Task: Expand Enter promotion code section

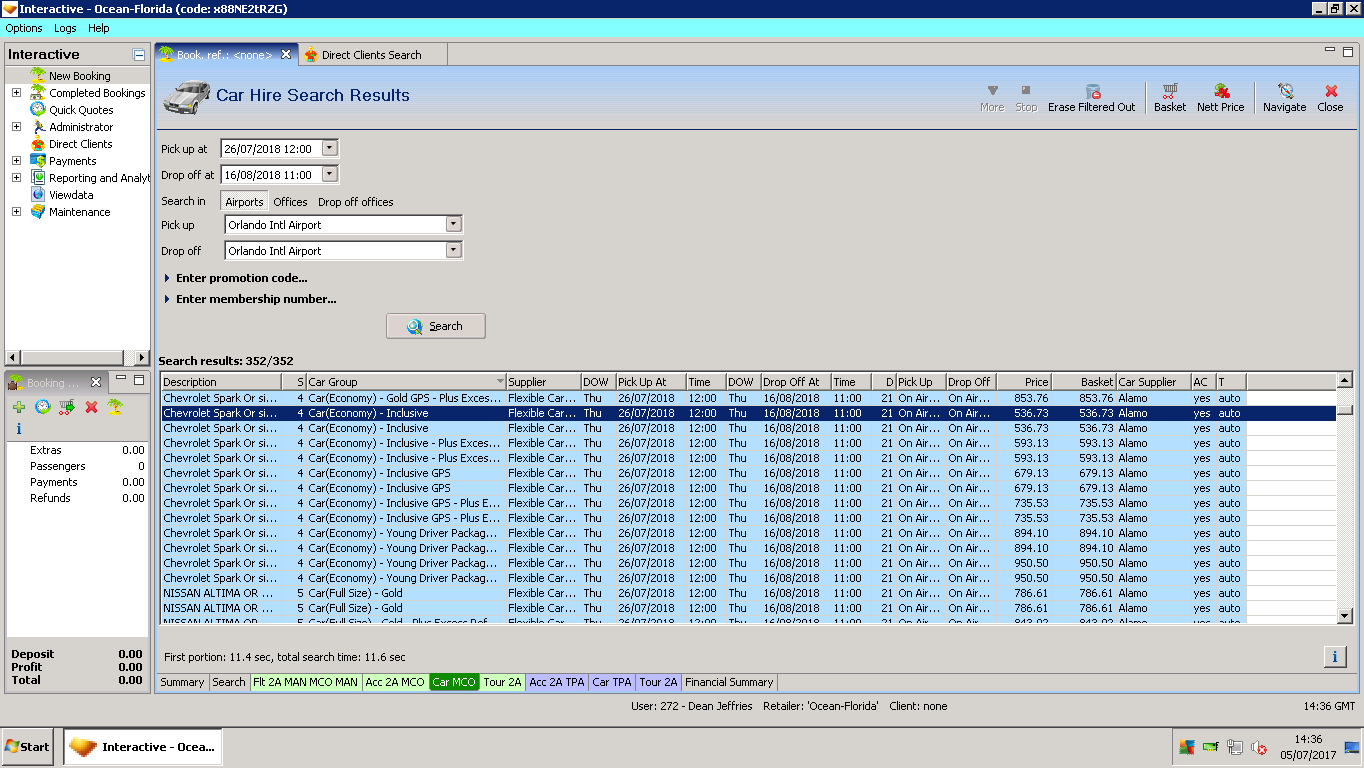Action: pyautogui.click(x=241, y=278)
